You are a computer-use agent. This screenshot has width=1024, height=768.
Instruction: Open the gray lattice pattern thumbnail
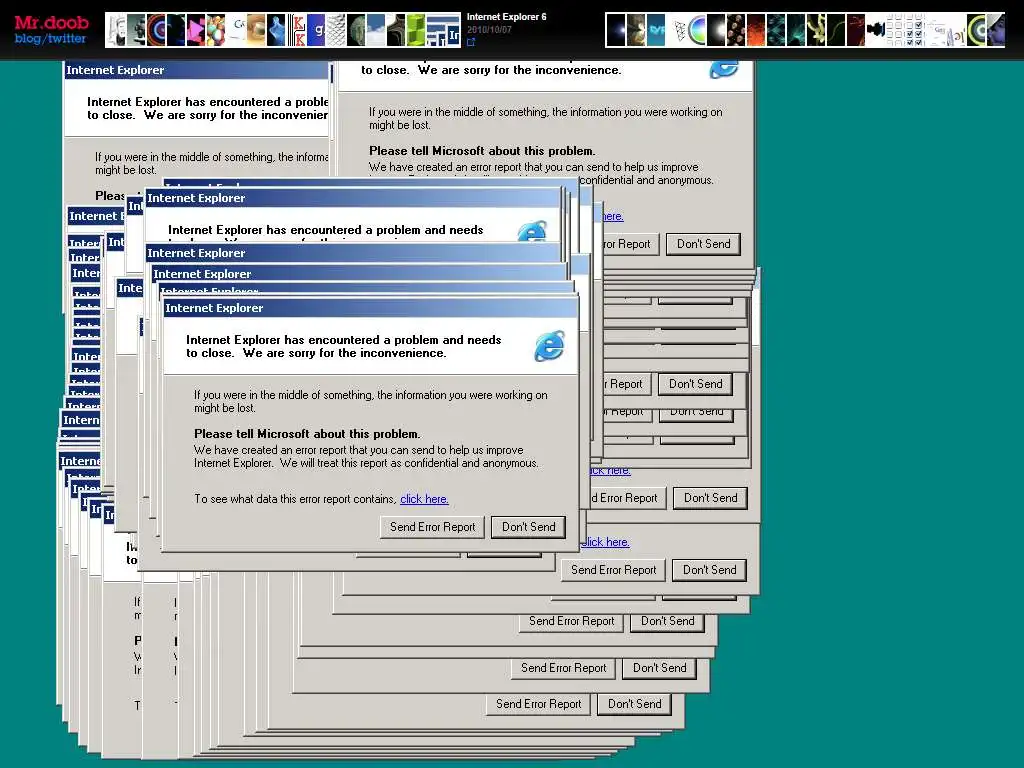335,30
